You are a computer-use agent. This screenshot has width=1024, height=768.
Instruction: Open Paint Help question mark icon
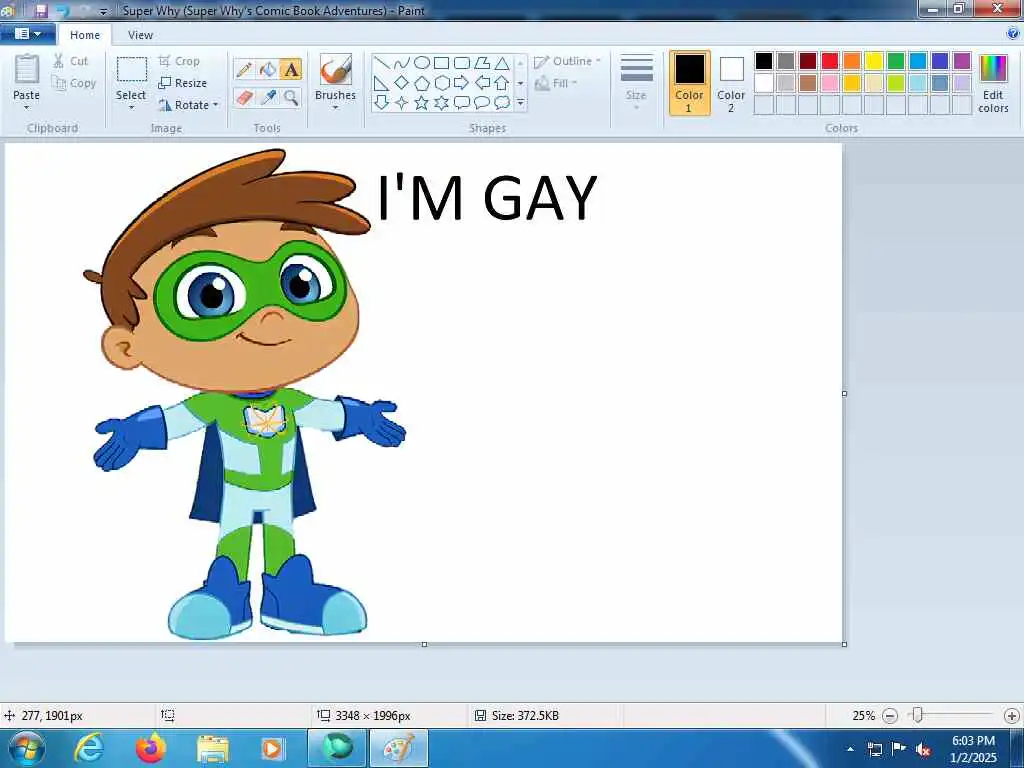tap(1013, 34)
